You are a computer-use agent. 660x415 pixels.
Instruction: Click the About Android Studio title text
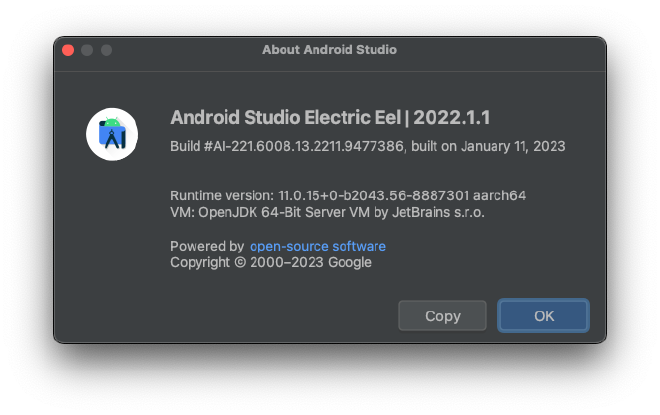tap(329, 49)
